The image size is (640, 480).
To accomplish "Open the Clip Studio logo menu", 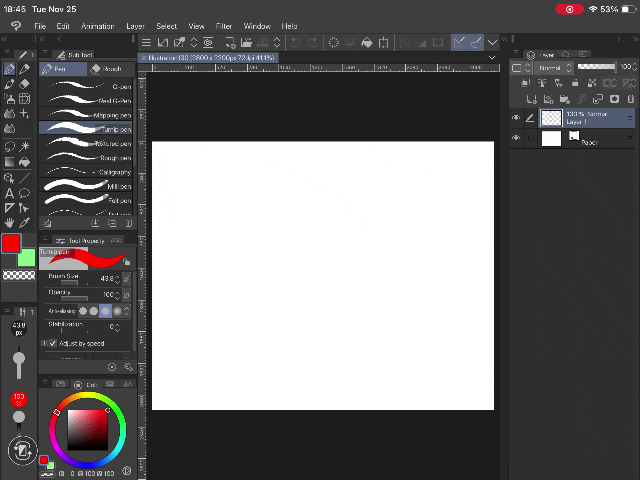I will [x=14, y=26].
